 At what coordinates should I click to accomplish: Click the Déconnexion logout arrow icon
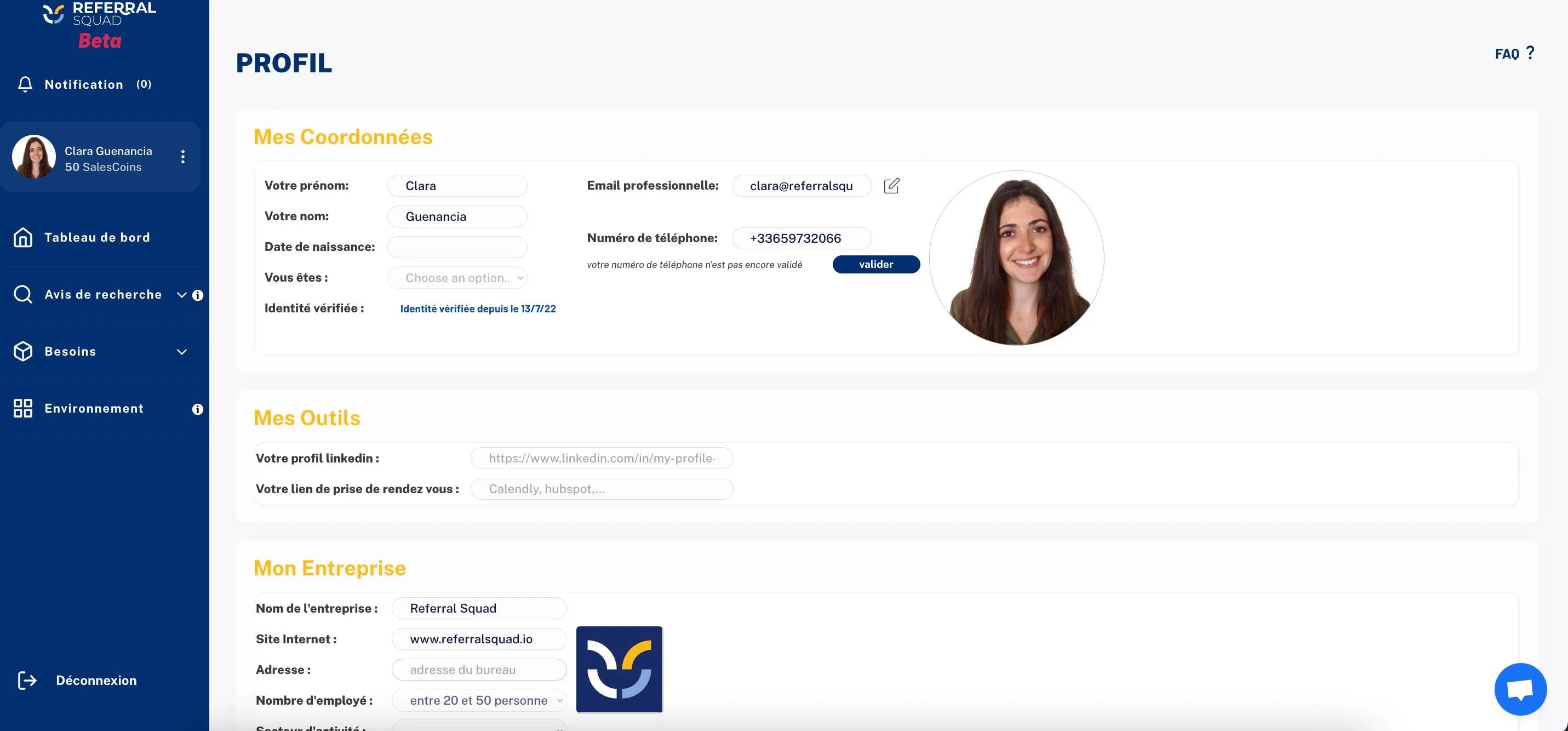[x=27, y=681]
